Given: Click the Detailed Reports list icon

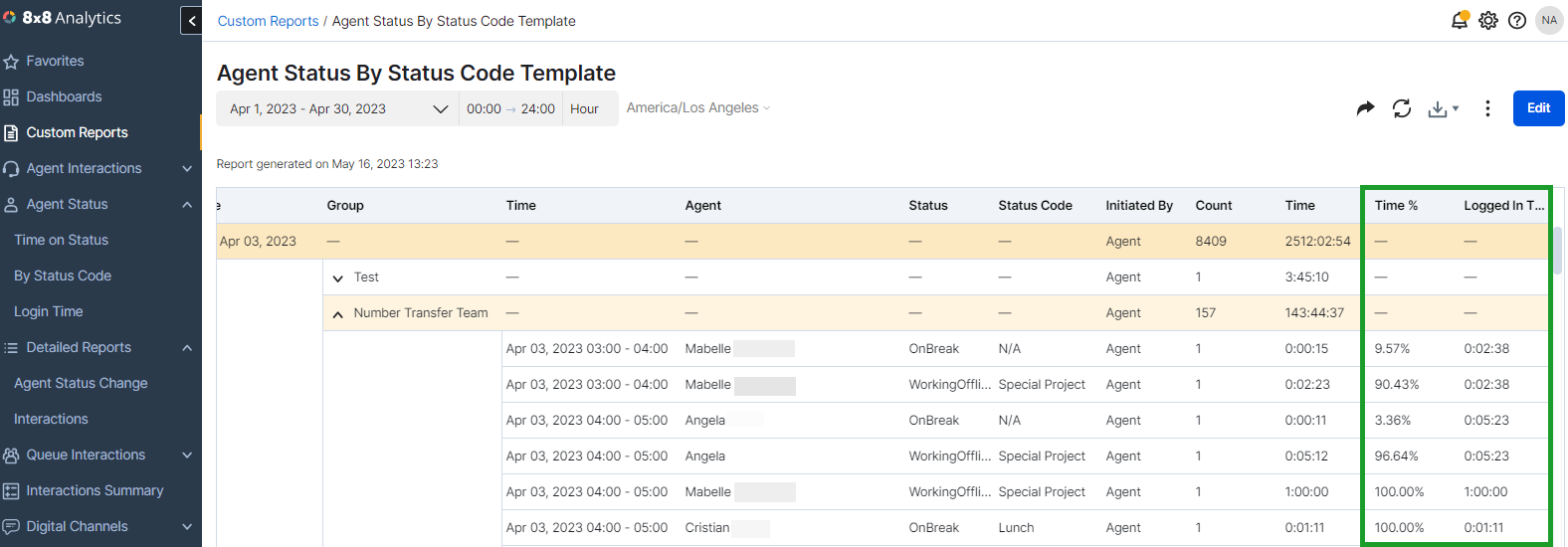Looking at the screenshot, I should [11, 348].
